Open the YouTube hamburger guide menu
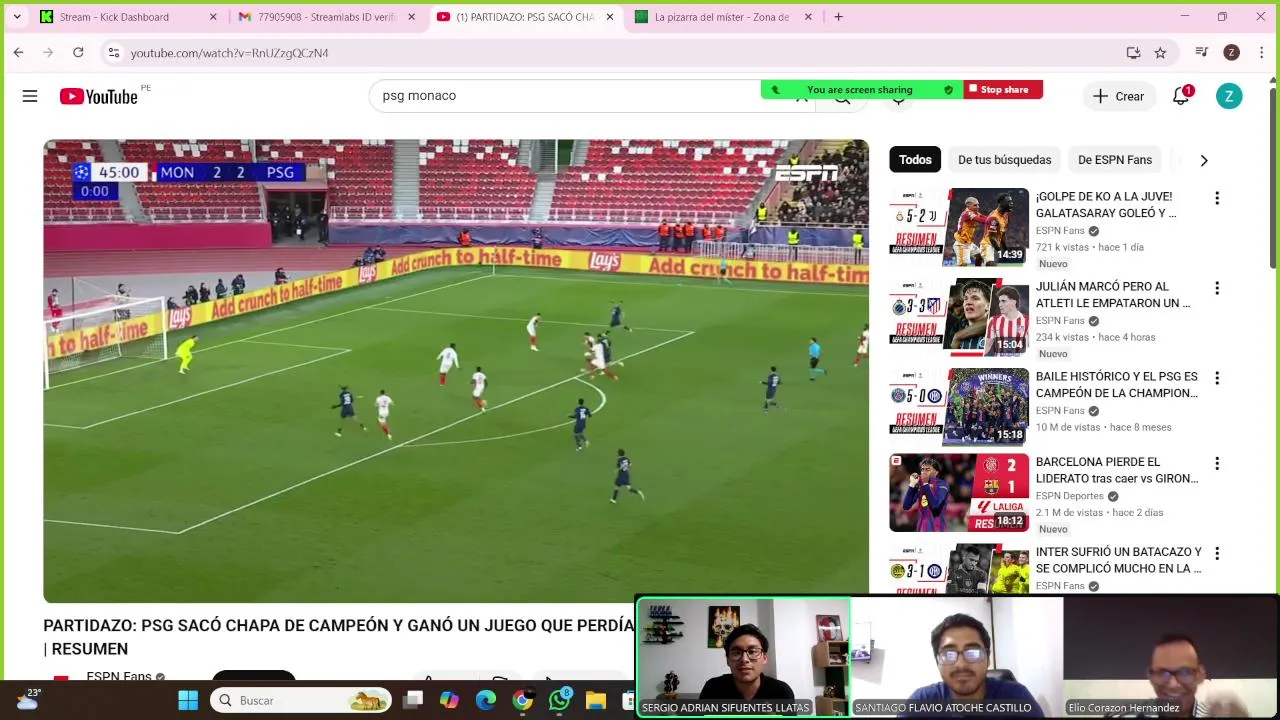The height and width of the screenshot is (720, 1280). pos(30,96)
